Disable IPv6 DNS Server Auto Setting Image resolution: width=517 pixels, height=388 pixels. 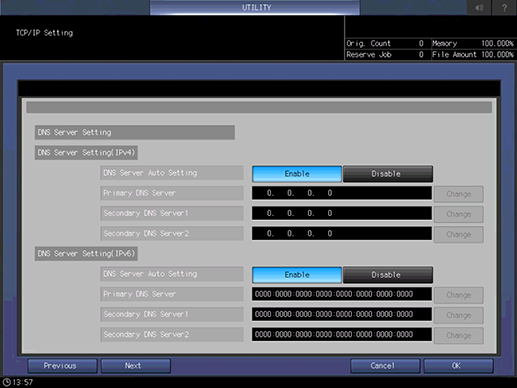[388, 275]
